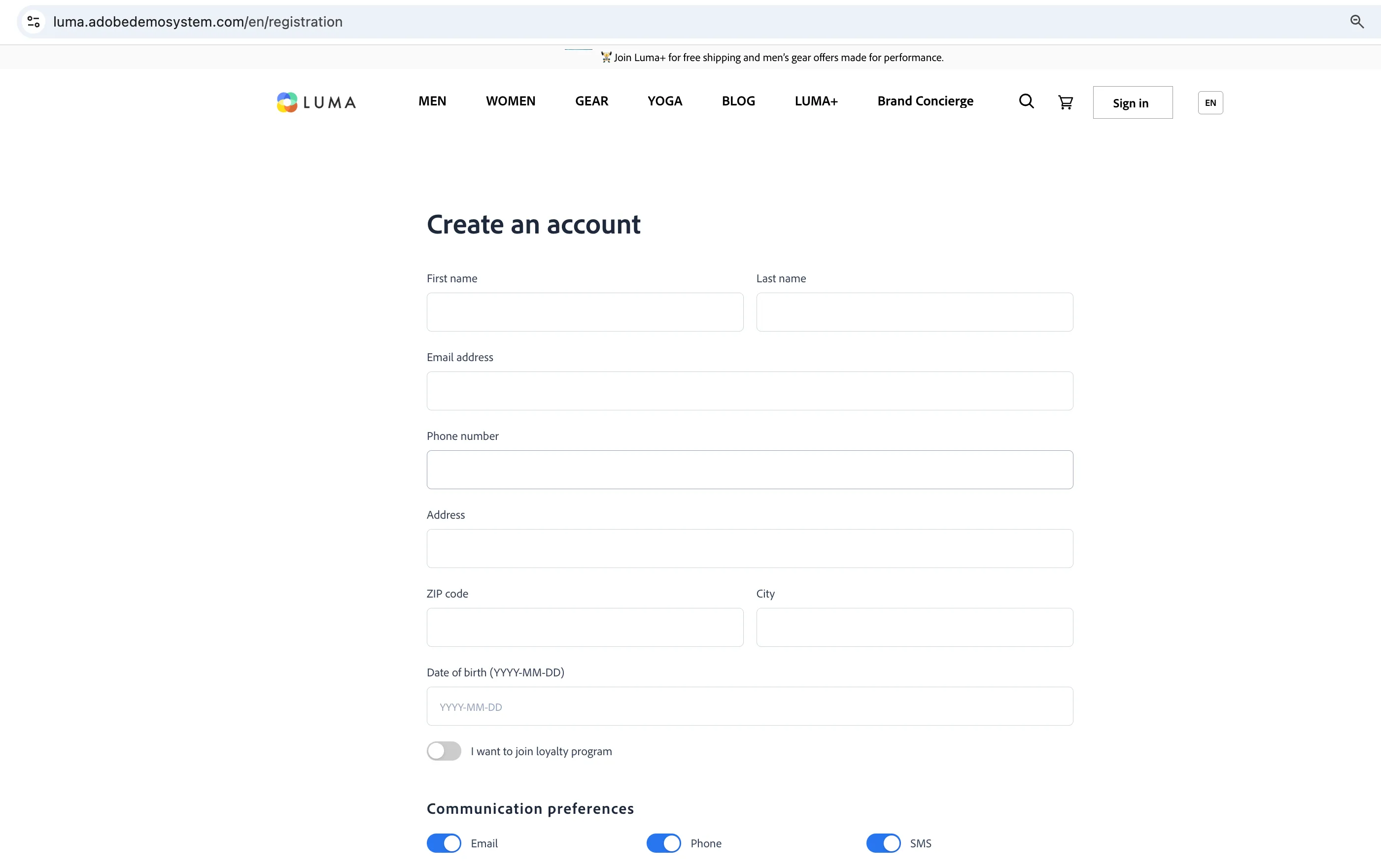Image resolution: width=1381 pixels, height=868 pixels.
Task: Click the 'Create an account' heading
Action: [x=533, y=224]
